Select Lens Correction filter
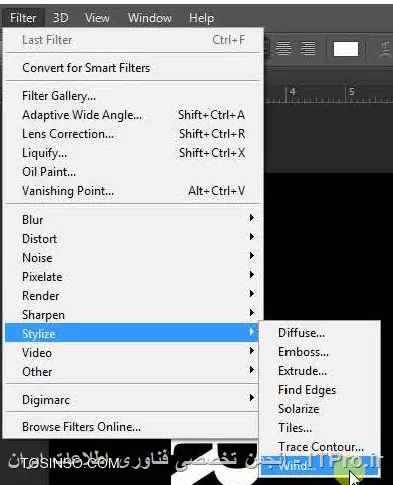 (x=132, y=134)
